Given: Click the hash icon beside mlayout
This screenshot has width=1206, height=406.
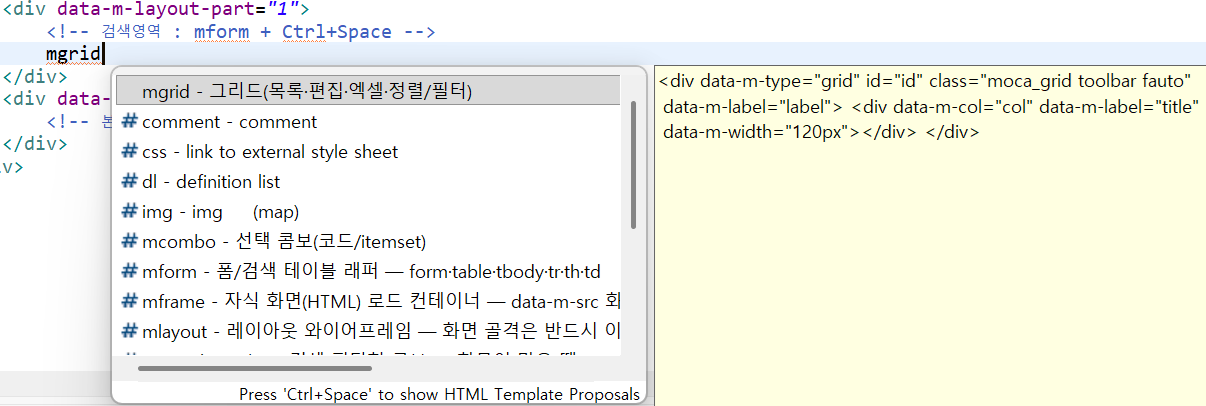Looking at the screenshot, I should point(129,331).
